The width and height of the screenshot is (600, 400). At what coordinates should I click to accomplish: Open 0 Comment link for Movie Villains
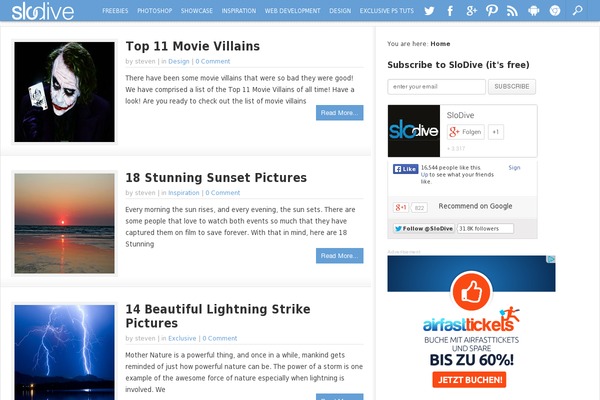pyautogui.click(x=213, y=61)
